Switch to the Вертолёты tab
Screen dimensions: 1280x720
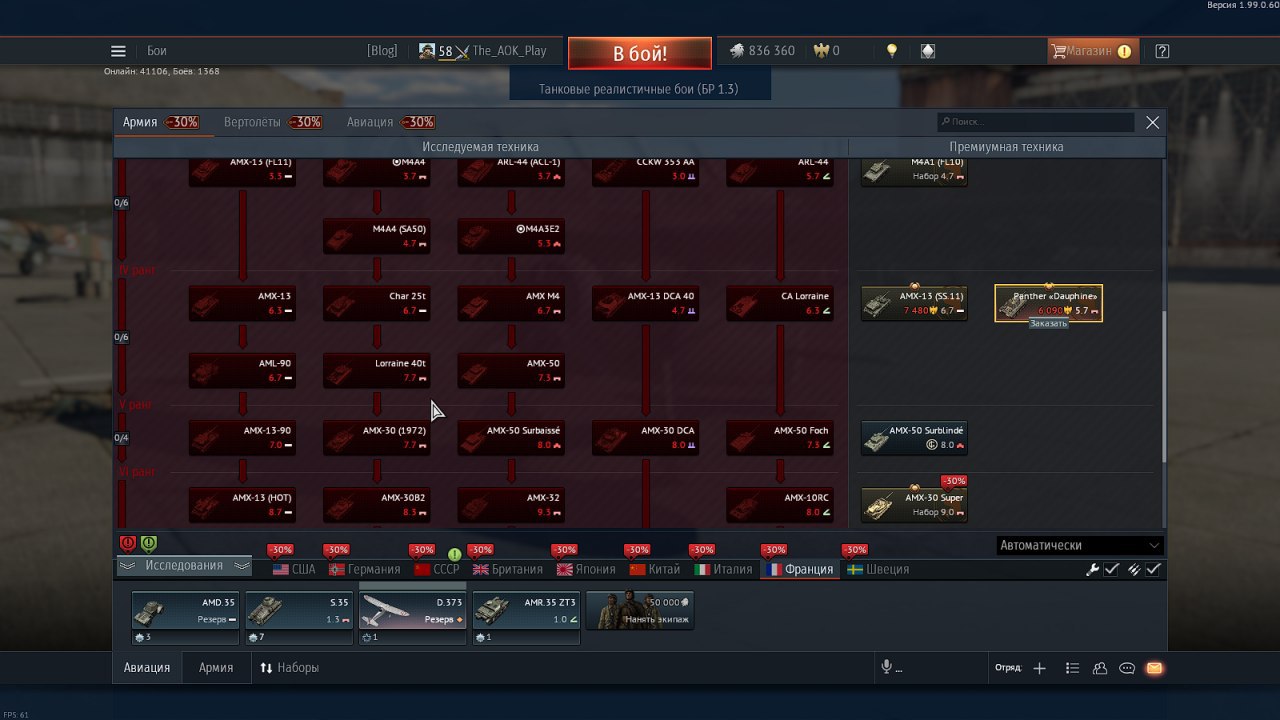click(272, 122)
